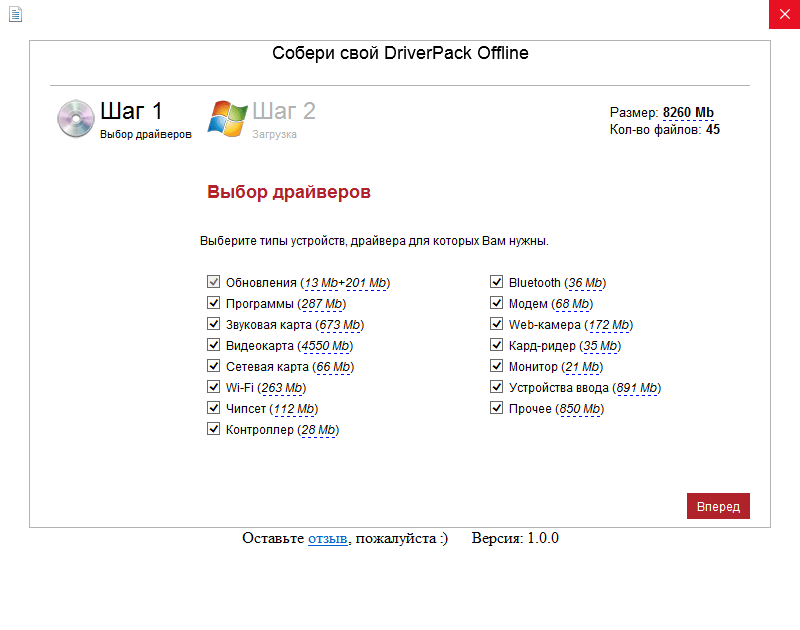The width and height of the screenshot is (800, 630).
Task: Click the Windows logo icon for Шаг 2
Action: coord(227,119)
